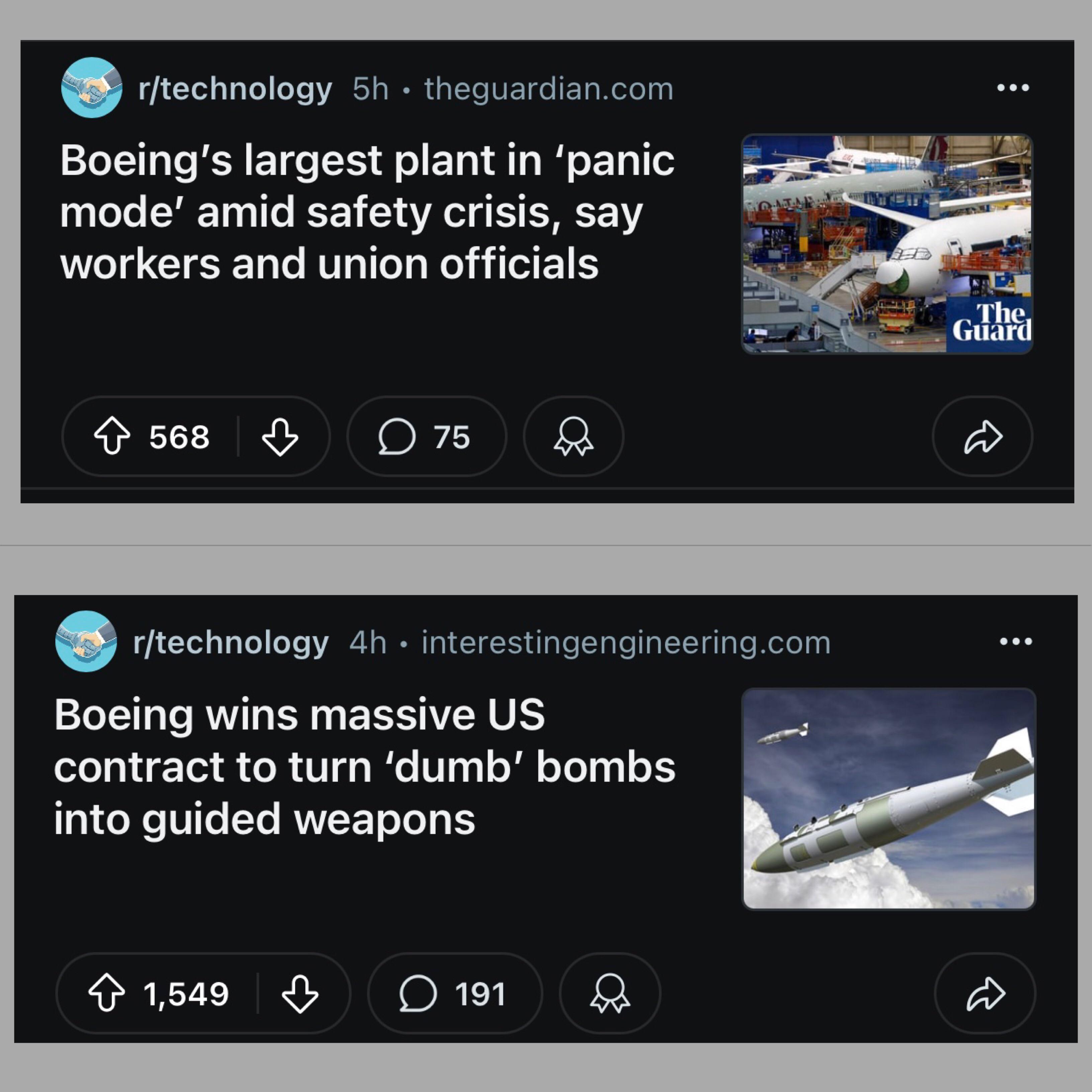Open comments on the 'panic mode' post
1092x1092 pixels.
click(427, 436)
